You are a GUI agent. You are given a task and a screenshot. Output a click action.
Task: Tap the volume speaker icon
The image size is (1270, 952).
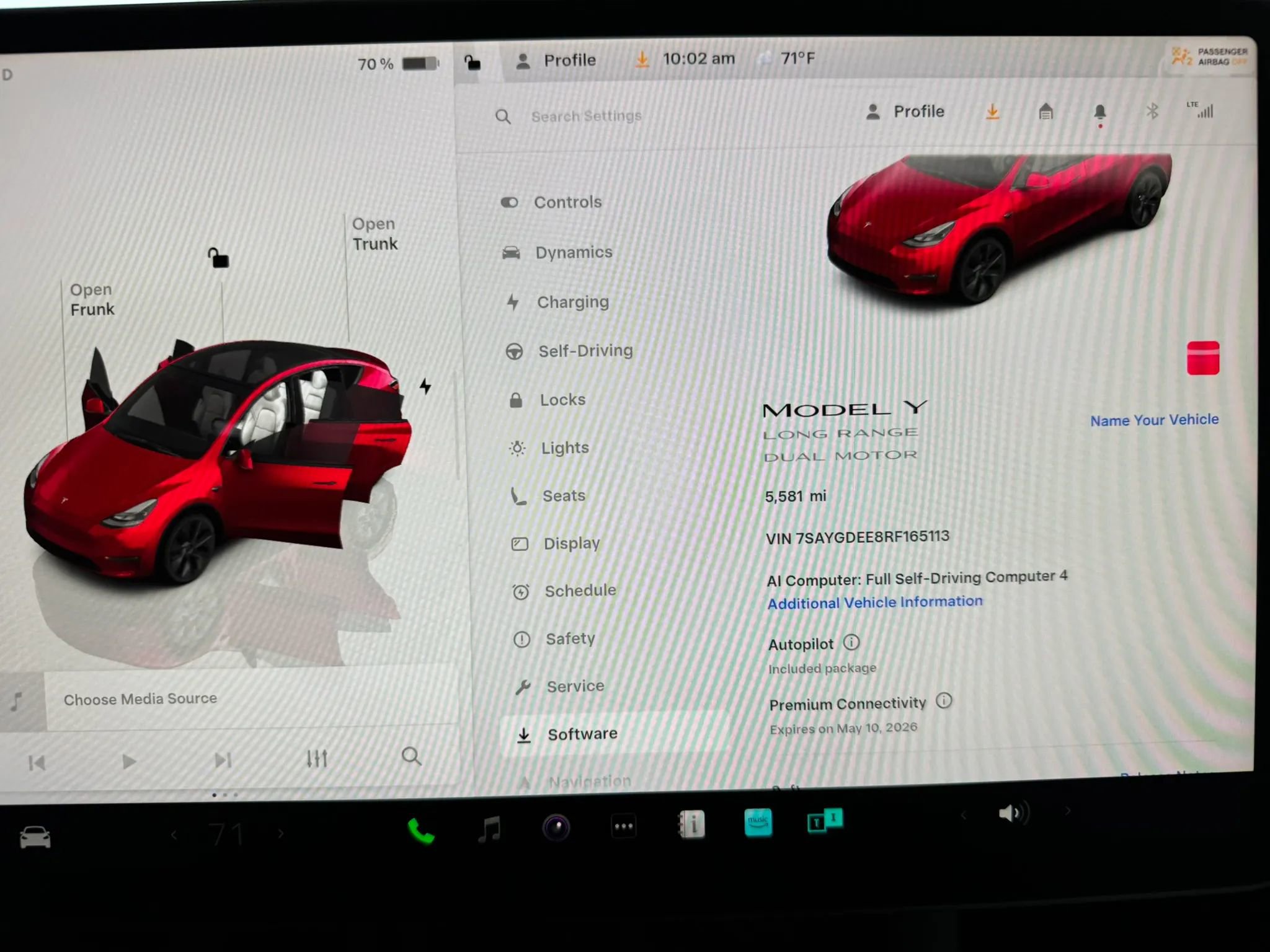1013,813
